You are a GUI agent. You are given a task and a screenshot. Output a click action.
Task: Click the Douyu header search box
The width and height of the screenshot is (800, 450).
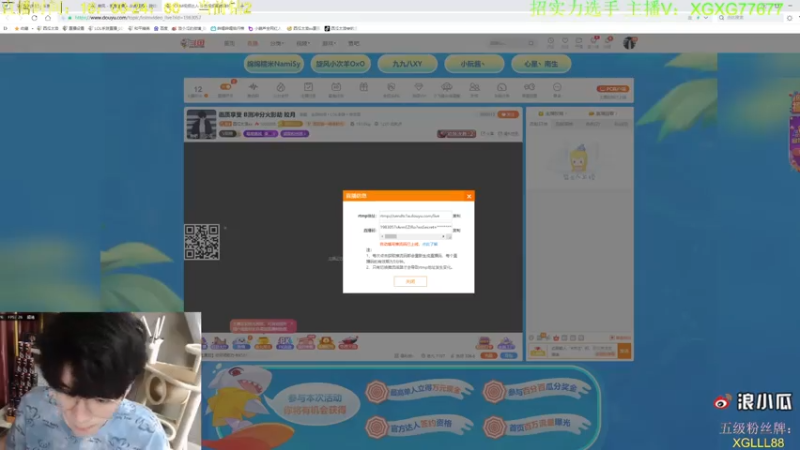[510, 43]
